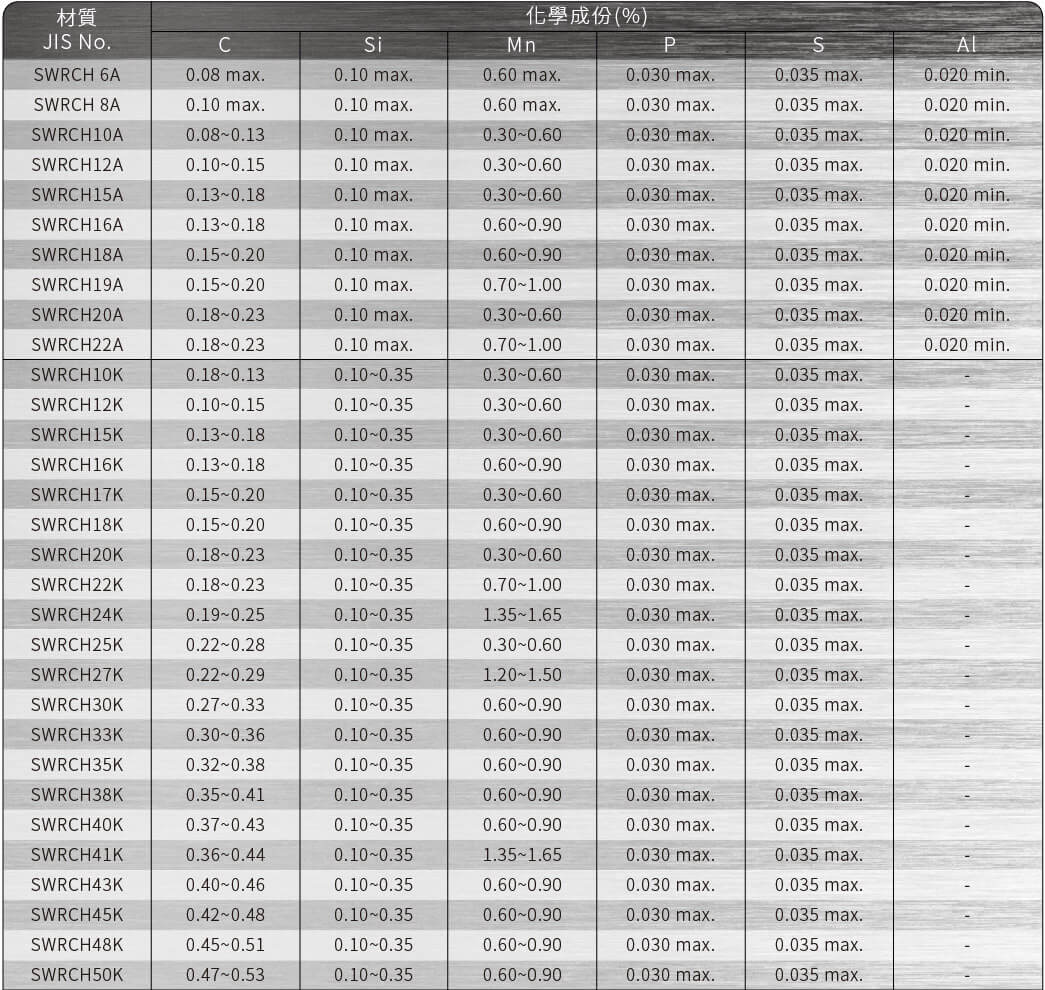Select the Si column header
The width and height of the screenshot is (1045, 990).
(373, 45)
